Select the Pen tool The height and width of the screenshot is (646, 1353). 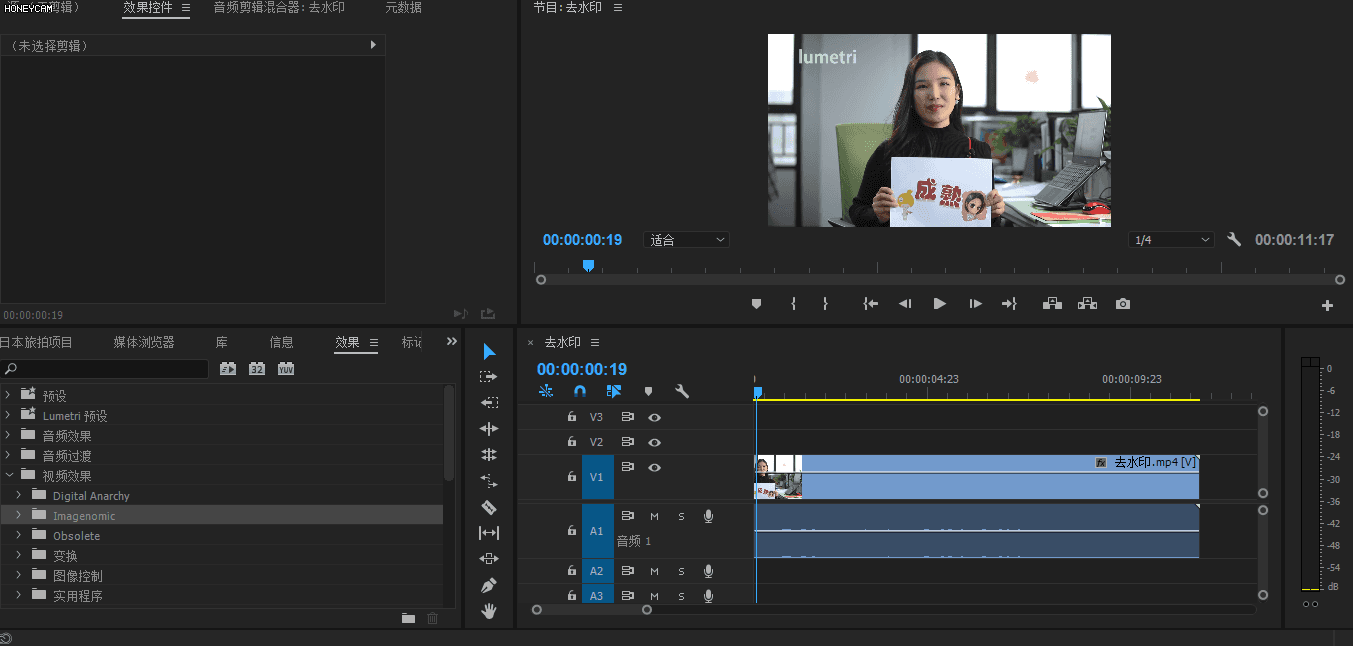(489, 585)
